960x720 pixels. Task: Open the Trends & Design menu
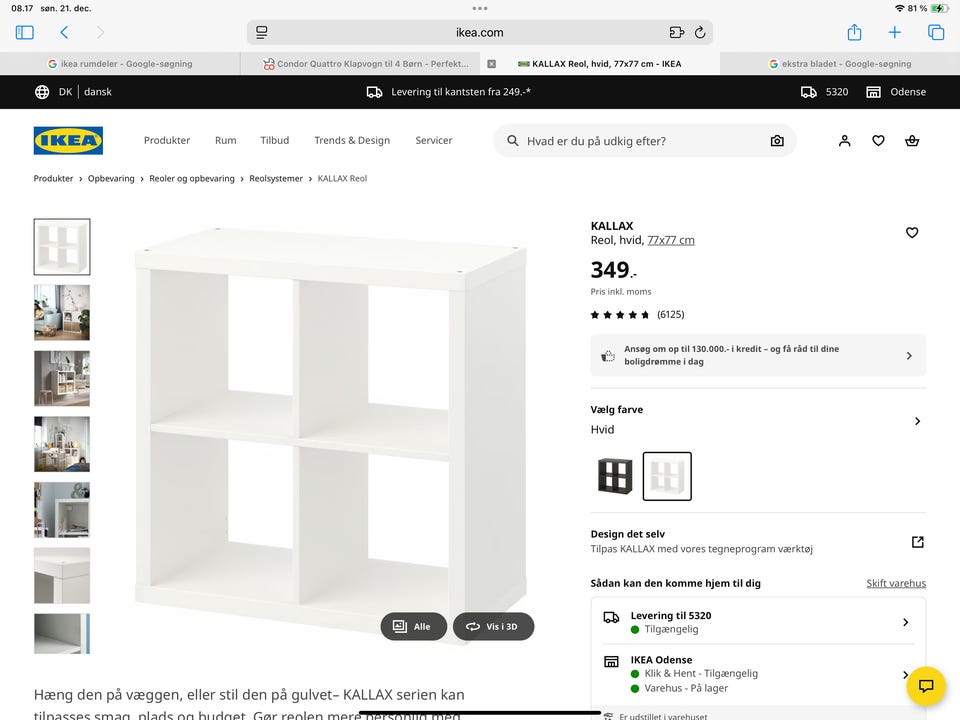[352, 140]
